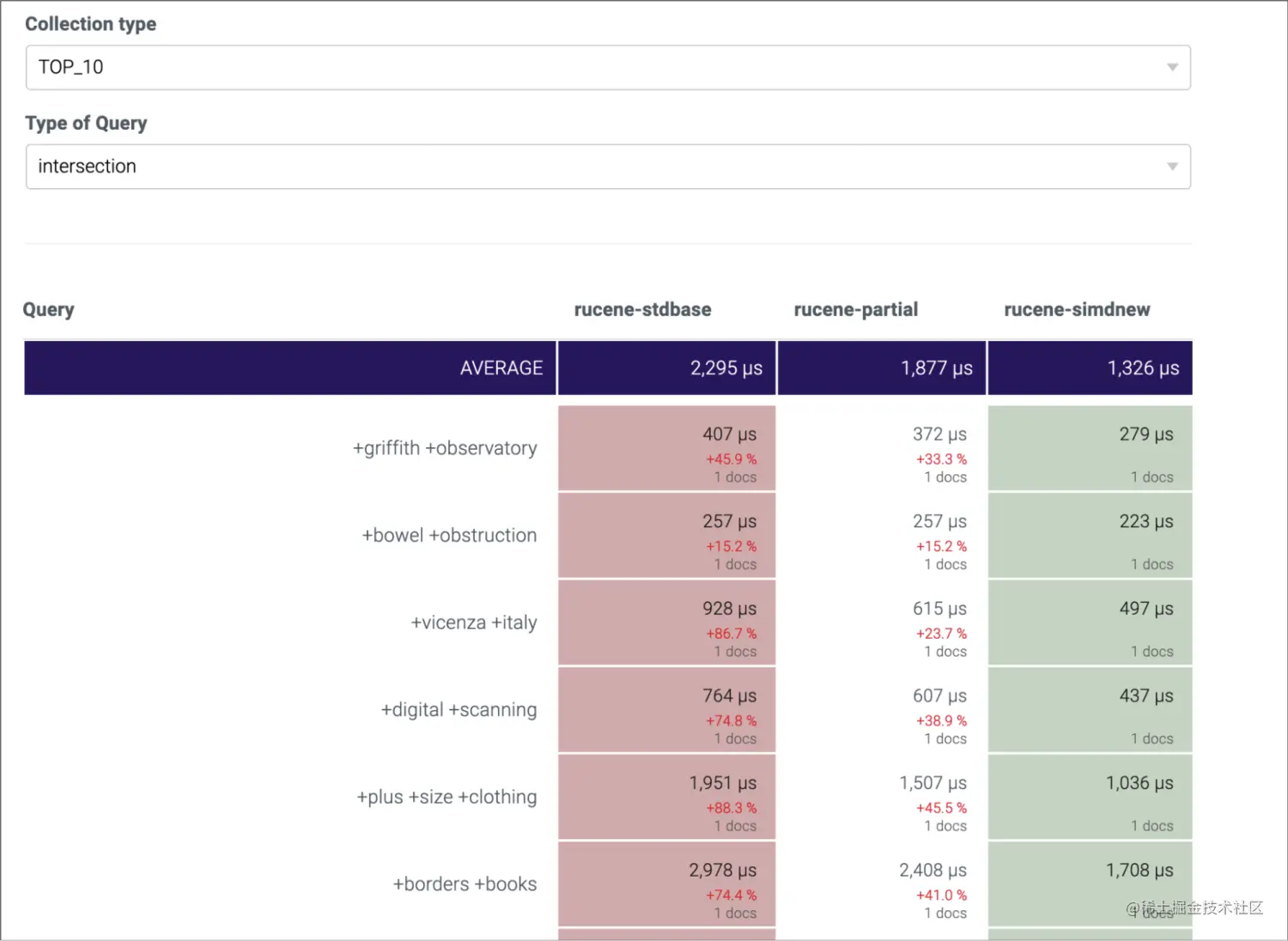The width and height of the screenshot is (1288, 941).
Task: Select the rucene-partial column header
Action: (855, 310)
